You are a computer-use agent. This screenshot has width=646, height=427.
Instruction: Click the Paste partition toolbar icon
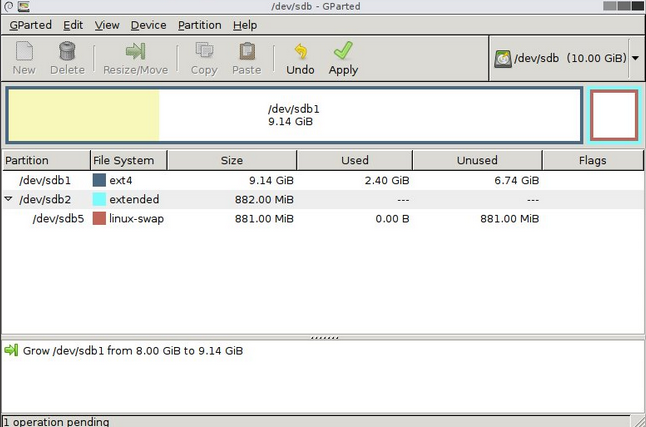[246, 52]
